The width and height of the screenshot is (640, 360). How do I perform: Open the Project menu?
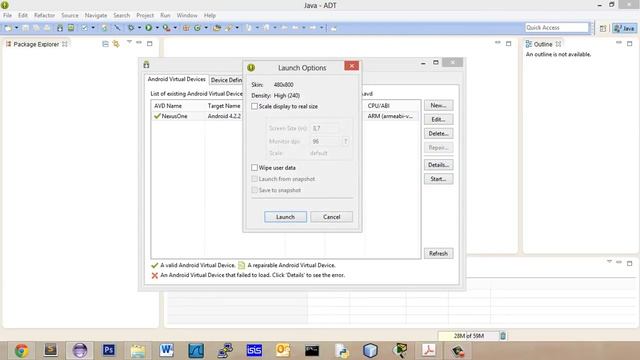[x=145, y=15]
